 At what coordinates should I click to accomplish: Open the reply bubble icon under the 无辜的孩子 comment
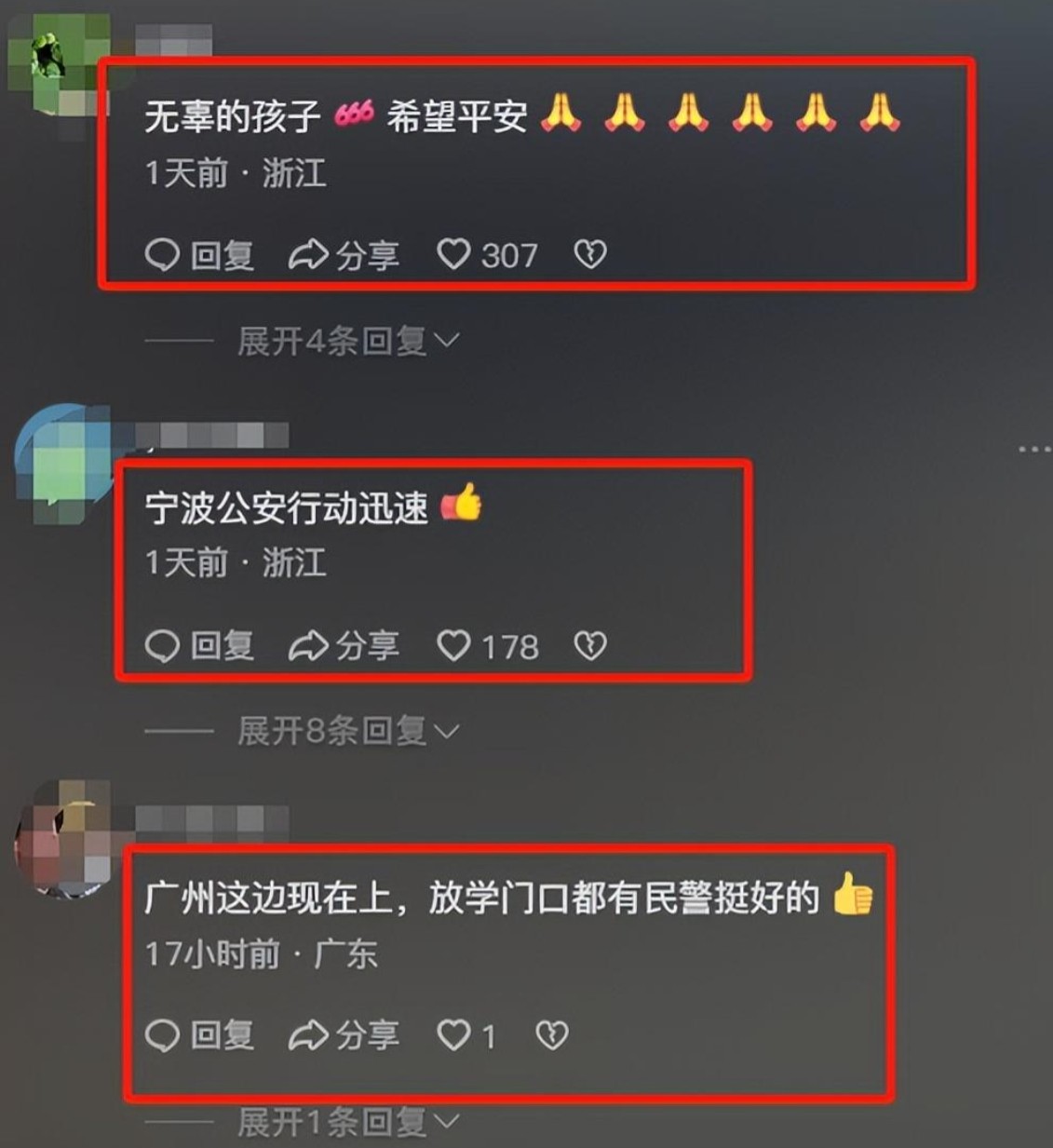coord(162,254)
